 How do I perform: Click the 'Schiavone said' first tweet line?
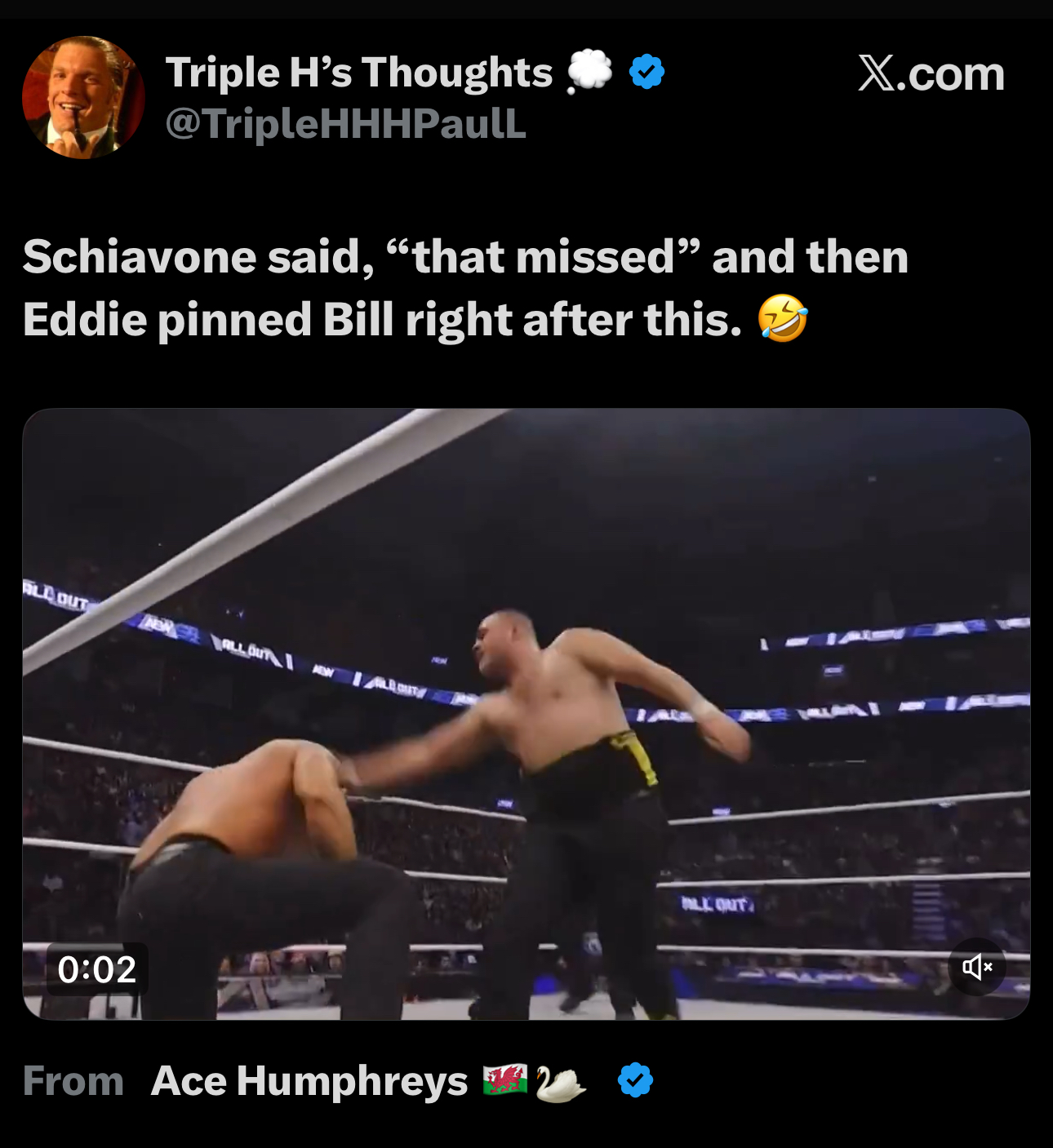point(465,257)
